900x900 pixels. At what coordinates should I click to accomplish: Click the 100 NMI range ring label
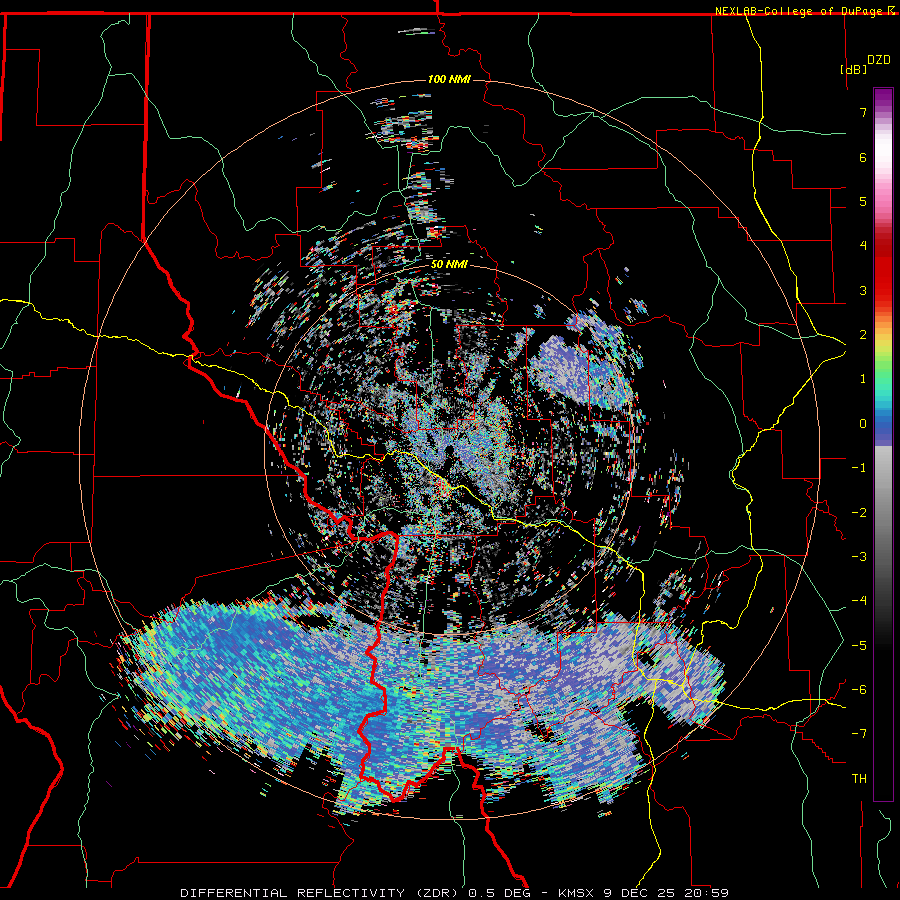[x=449, y=79]
